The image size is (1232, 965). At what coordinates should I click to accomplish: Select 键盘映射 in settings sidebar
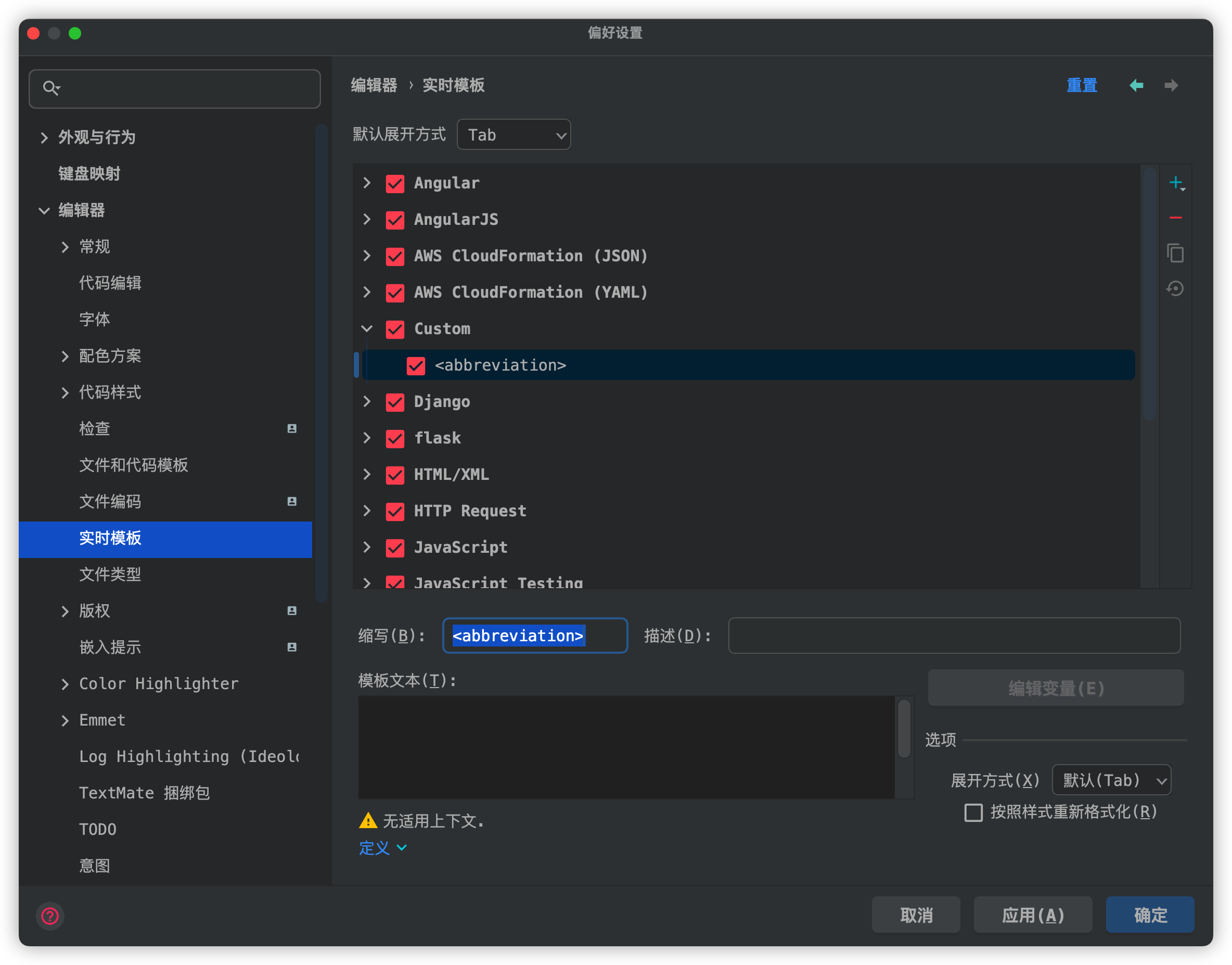(x=89, y=173)
